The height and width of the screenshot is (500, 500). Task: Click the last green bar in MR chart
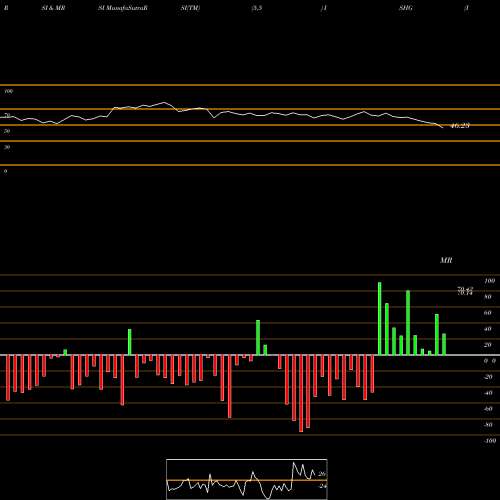444,344
